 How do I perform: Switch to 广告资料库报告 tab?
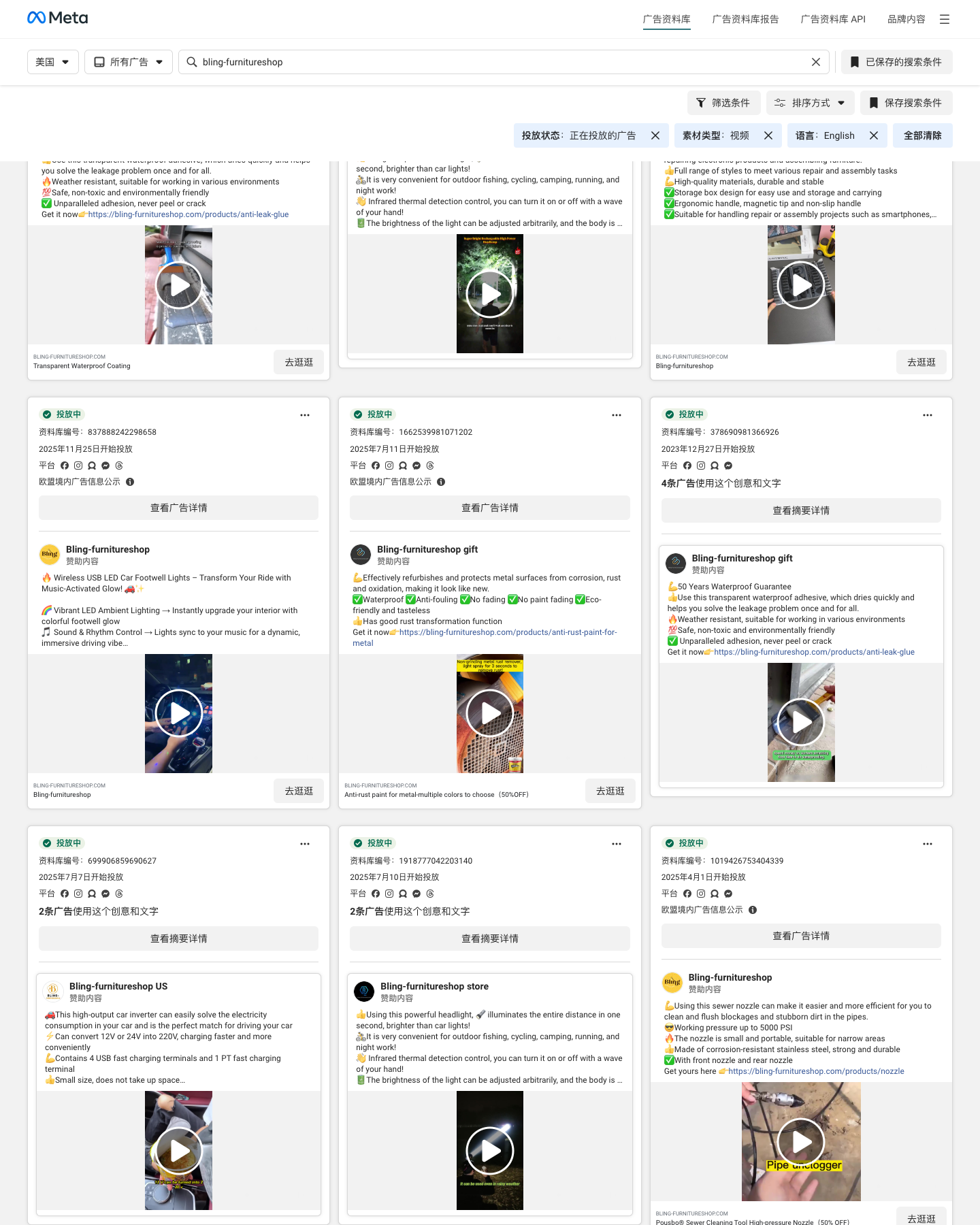pos(745,19)
